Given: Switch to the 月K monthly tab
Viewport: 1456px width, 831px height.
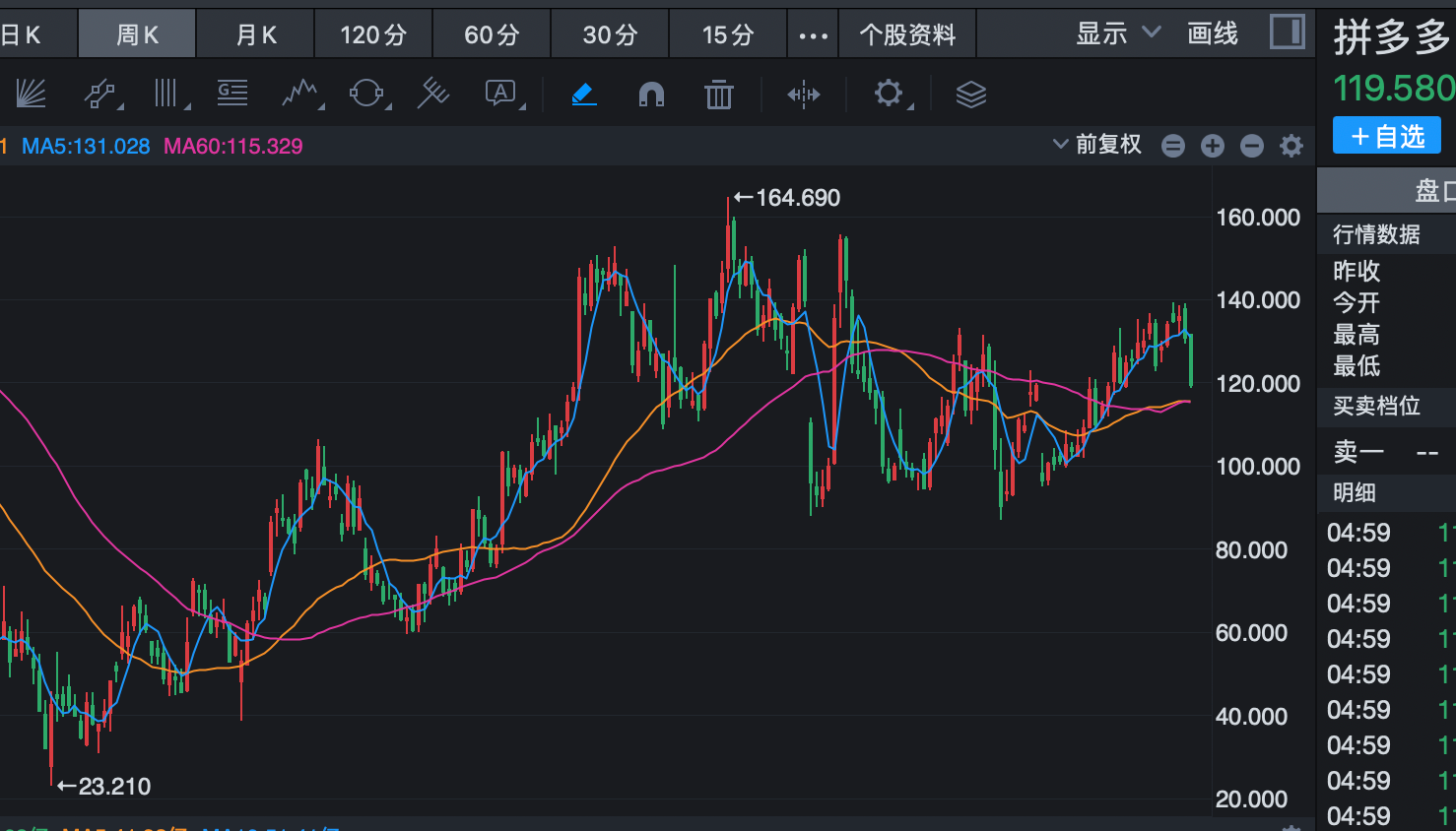Looking at the screenshot, I should tap(256, 35).
